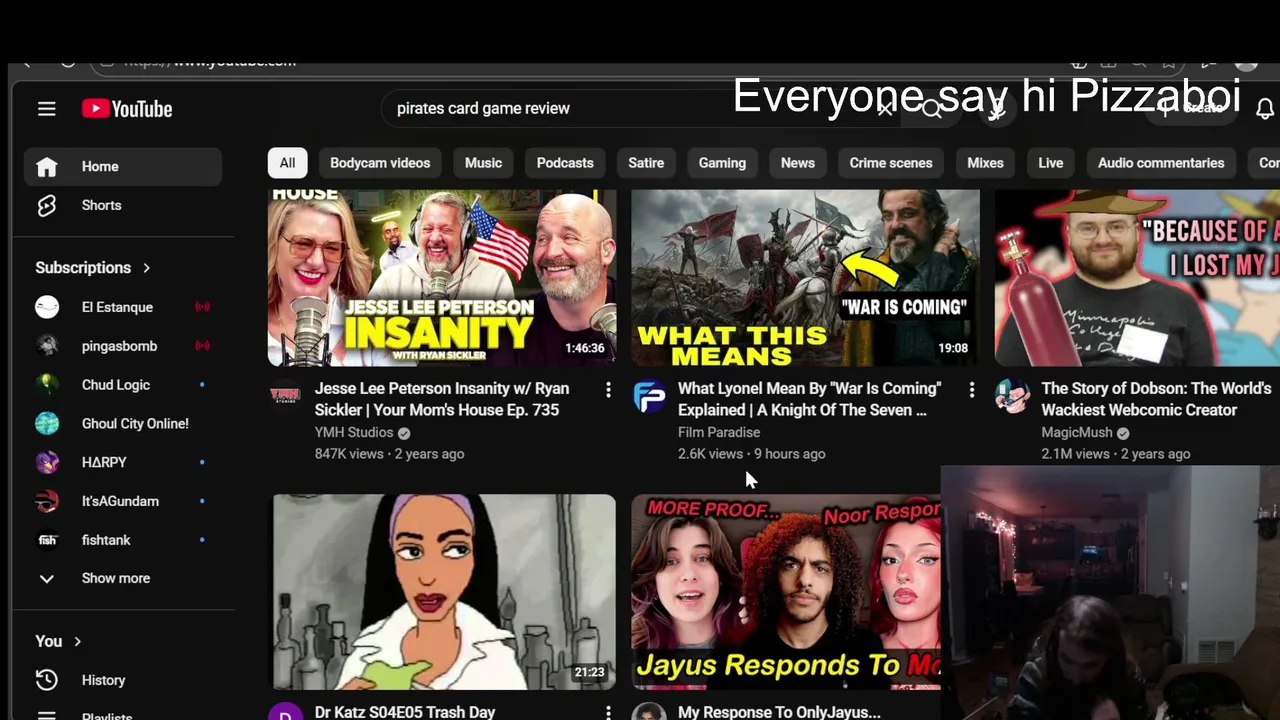Click the El Estanque subscription name

[117, 307]
